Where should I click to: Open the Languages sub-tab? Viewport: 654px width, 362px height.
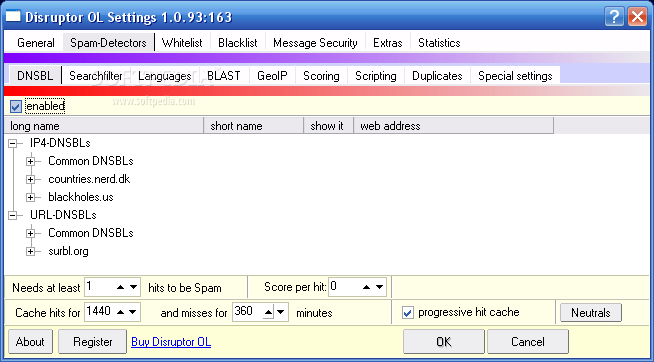165,75
